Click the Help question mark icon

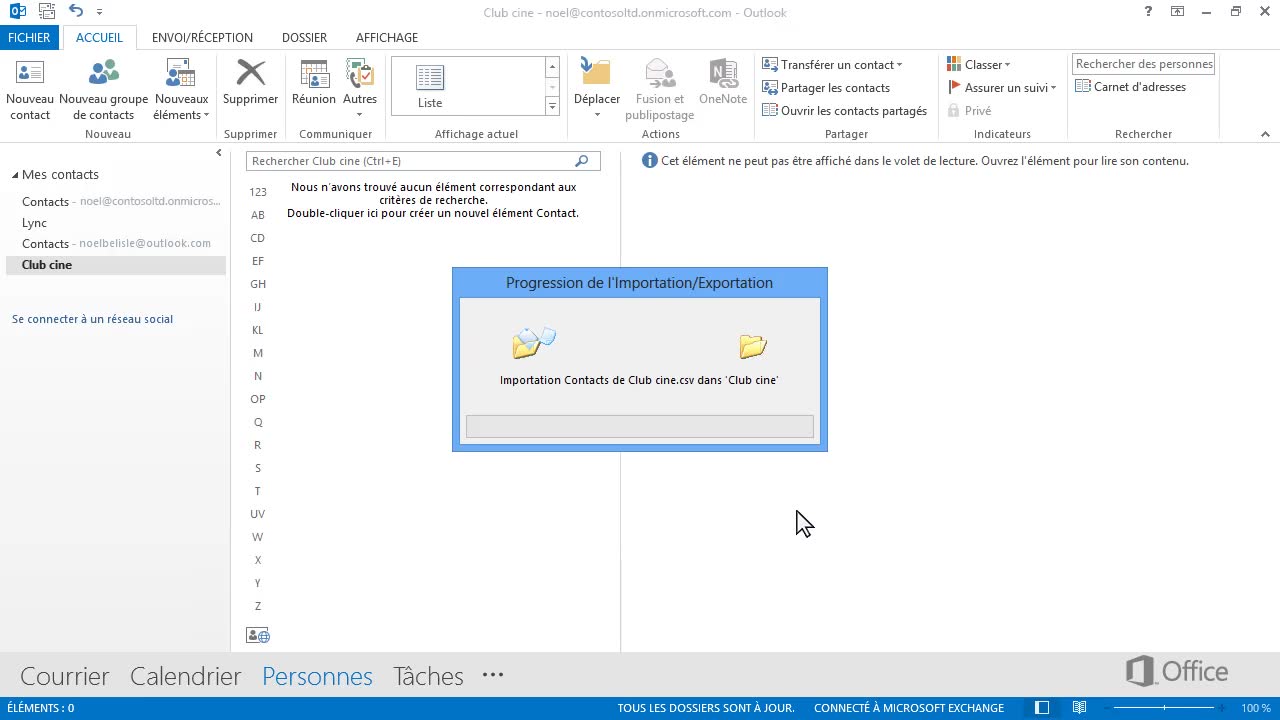1148,11
